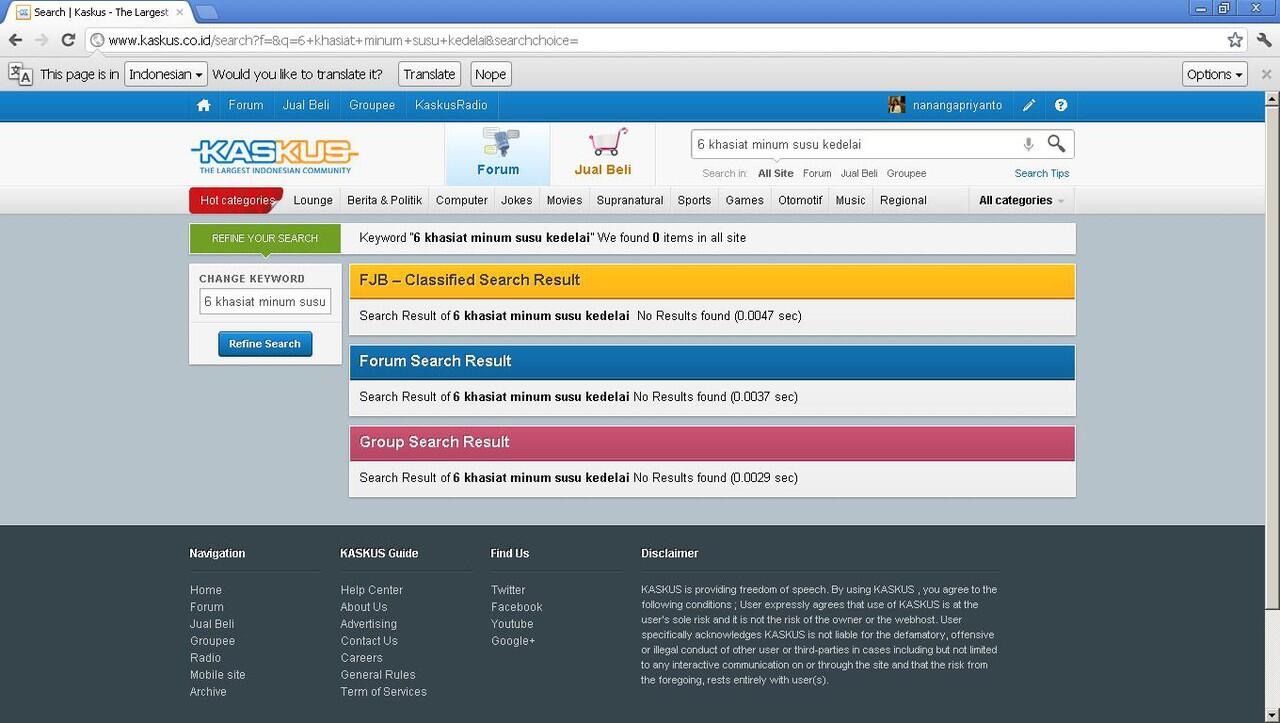Open the Regional category
The height and width of the screenshot is (723, 1280).
pyautogui.click(x=903, y=200)
